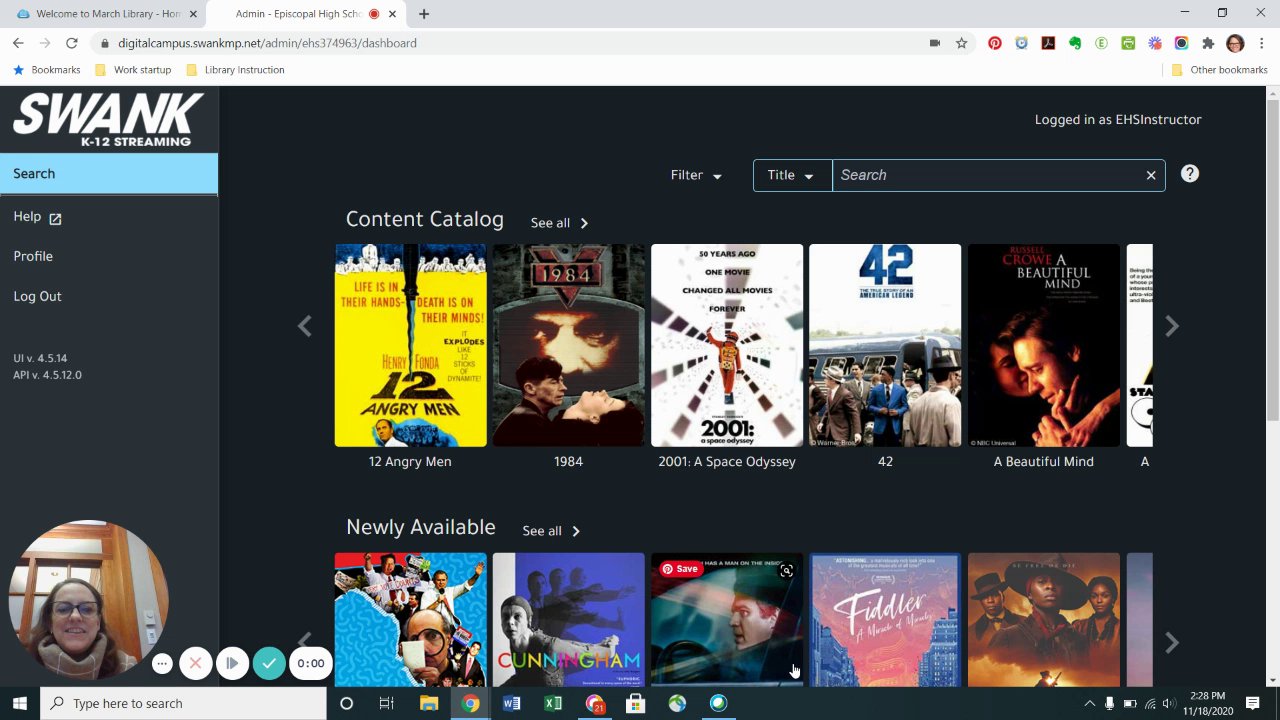The width and height of the screenshot is (1280, 720).
Task: Open the Cunningham poster
Action: [568, 620]
